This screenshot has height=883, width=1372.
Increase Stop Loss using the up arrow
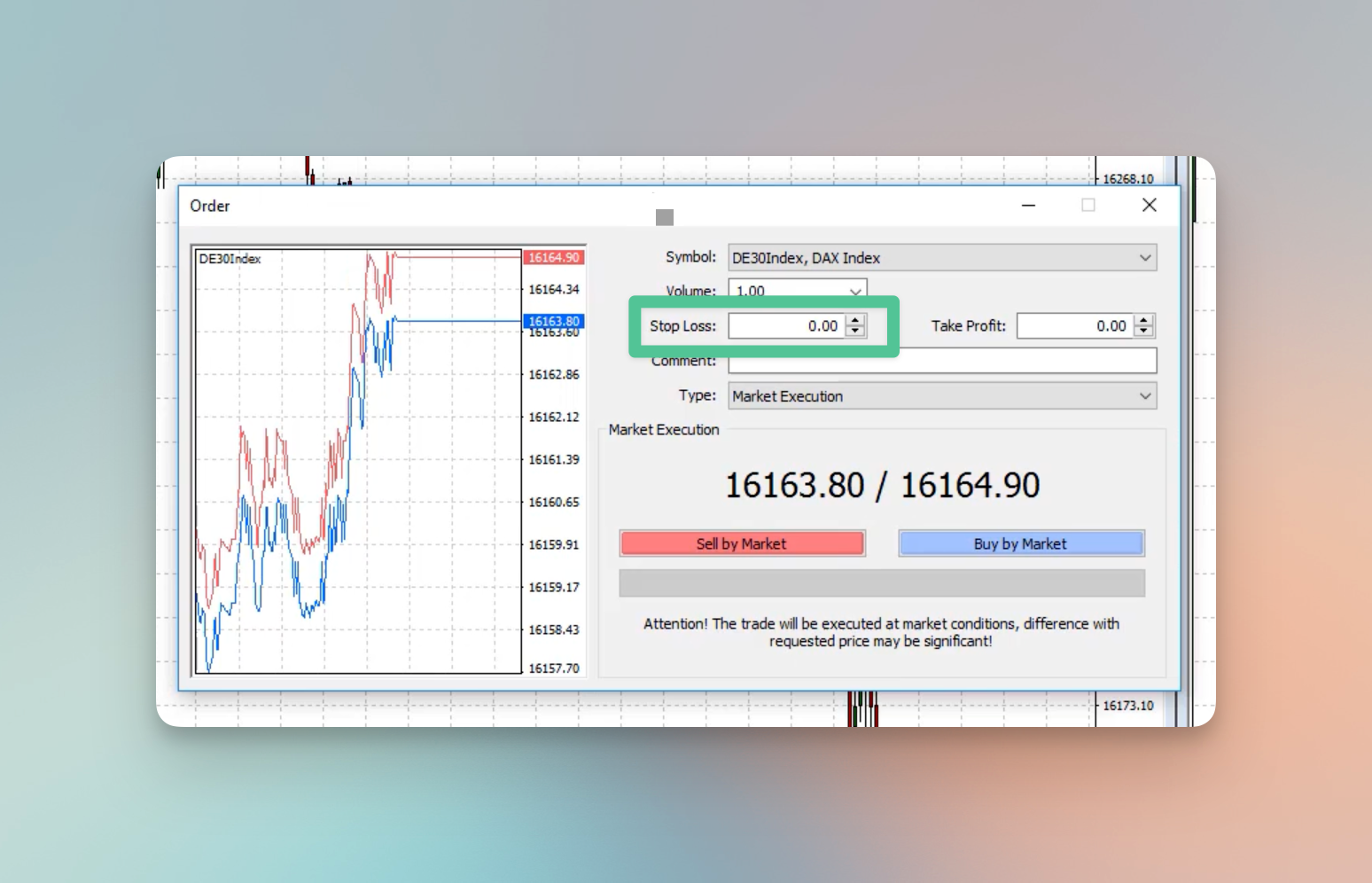(855, 320)
